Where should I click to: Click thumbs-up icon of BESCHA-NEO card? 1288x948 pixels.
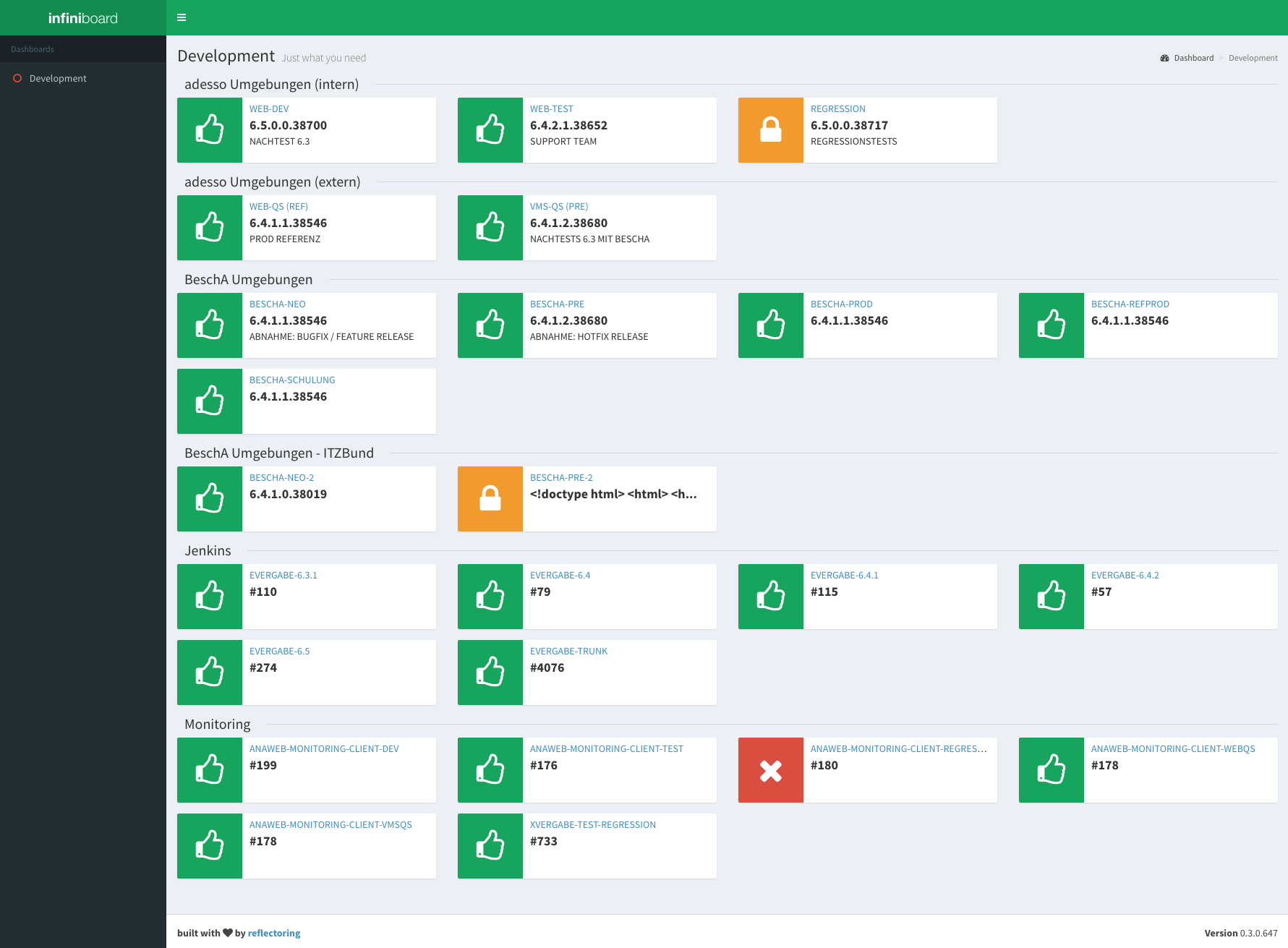210,325
